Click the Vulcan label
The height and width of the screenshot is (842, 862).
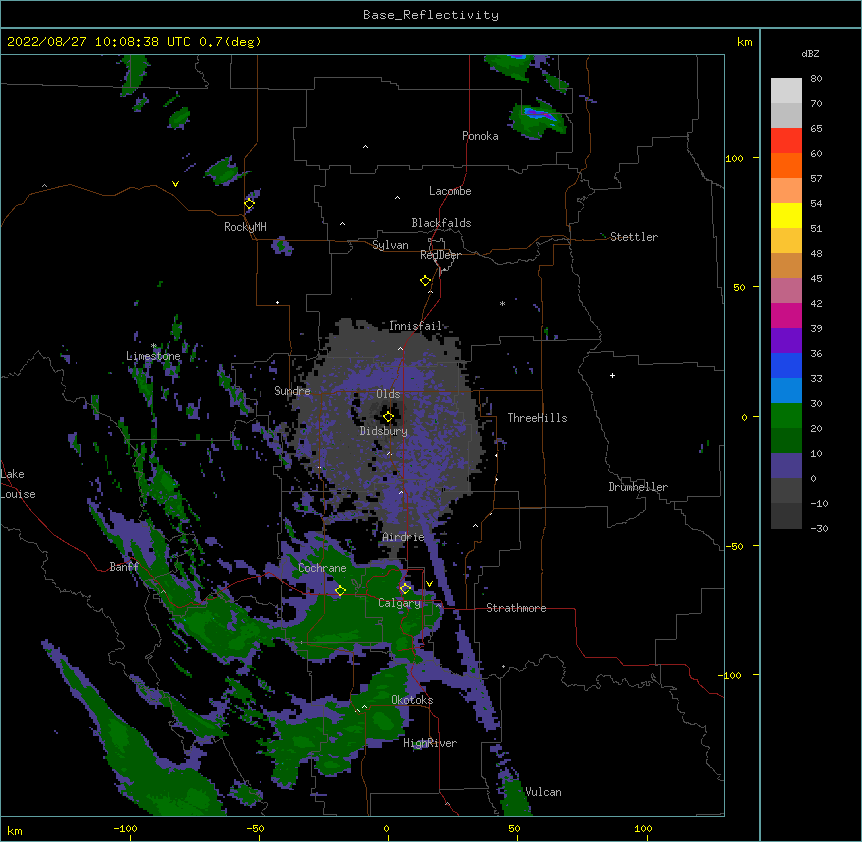point(543,792)
